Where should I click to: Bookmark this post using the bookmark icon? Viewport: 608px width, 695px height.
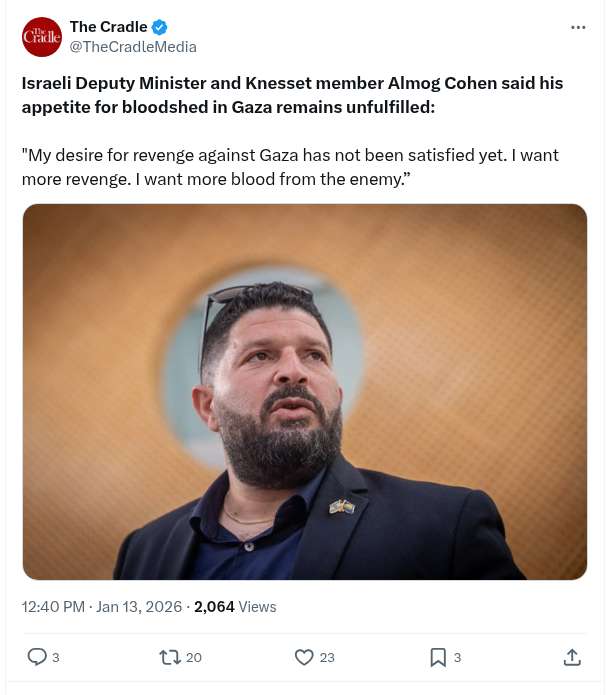pyautogui.click(x=438, y=657)
